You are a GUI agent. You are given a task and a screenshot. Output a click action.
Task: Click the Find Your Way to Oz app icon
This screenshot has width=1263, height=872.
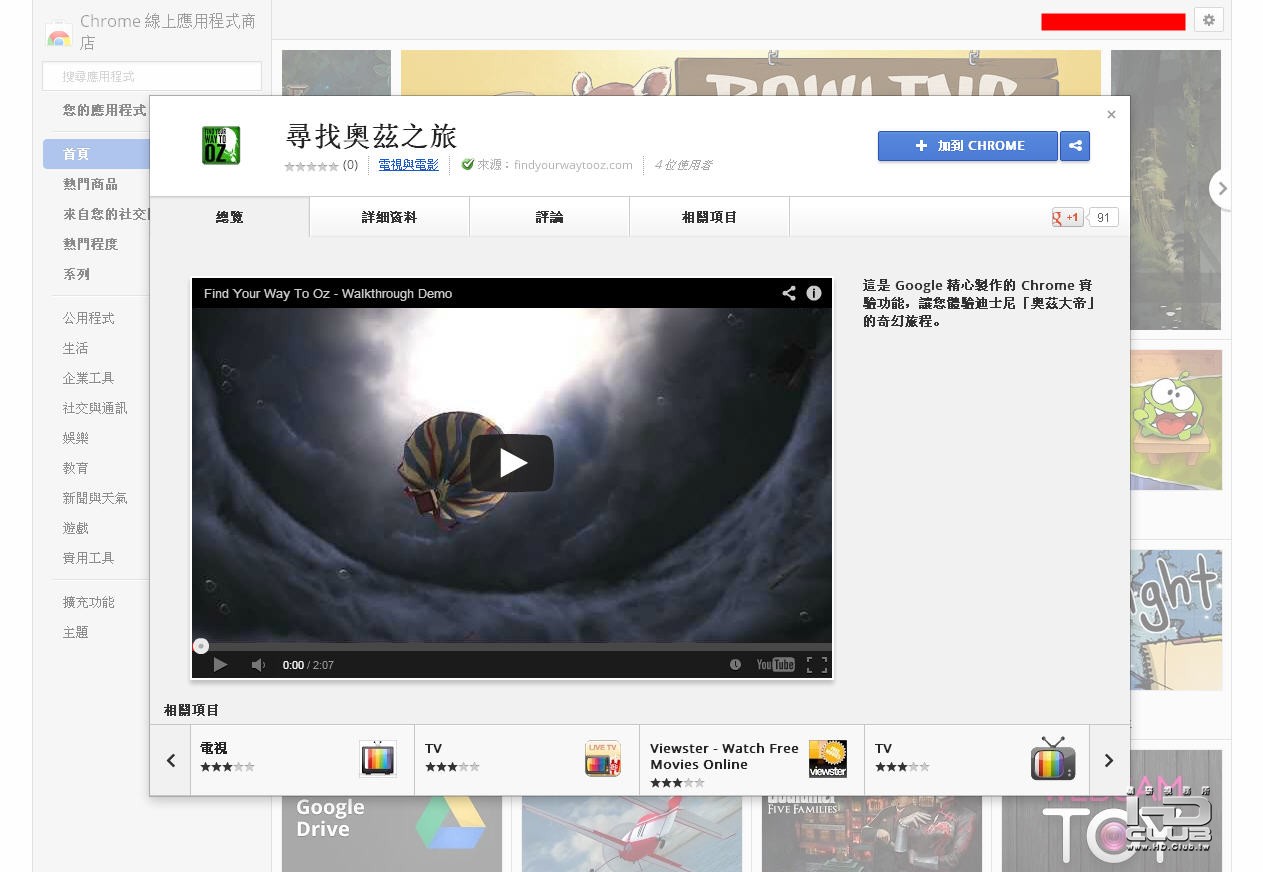pyautogui.click(x=221, y=145)
